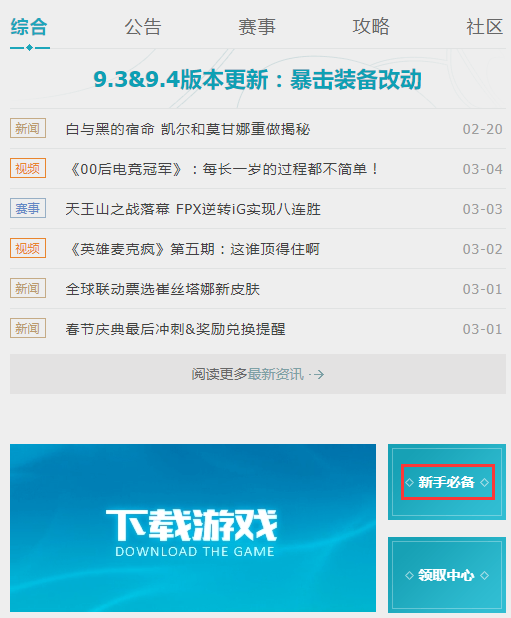Click 视频 tag beside 00后电竞冠军

tap(28, 168)
